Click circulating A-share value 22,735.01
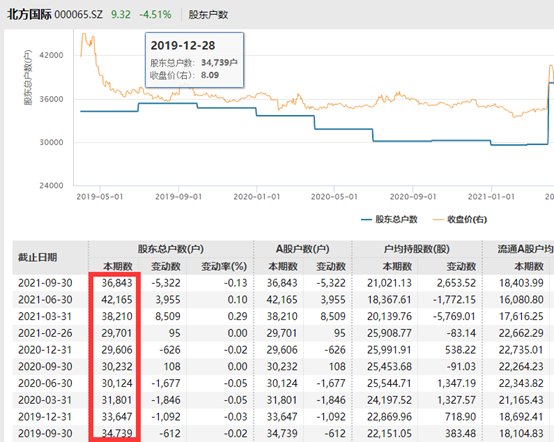The width and height of the screenshot is (554, 442). coord(521,349)
